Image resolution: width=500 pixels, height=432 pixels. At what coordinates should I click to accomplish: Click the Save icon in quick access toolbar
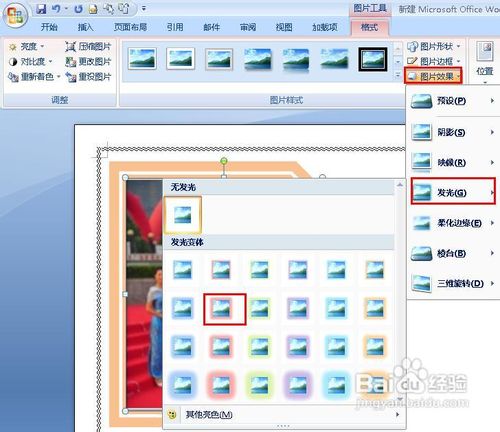point(41,9)
